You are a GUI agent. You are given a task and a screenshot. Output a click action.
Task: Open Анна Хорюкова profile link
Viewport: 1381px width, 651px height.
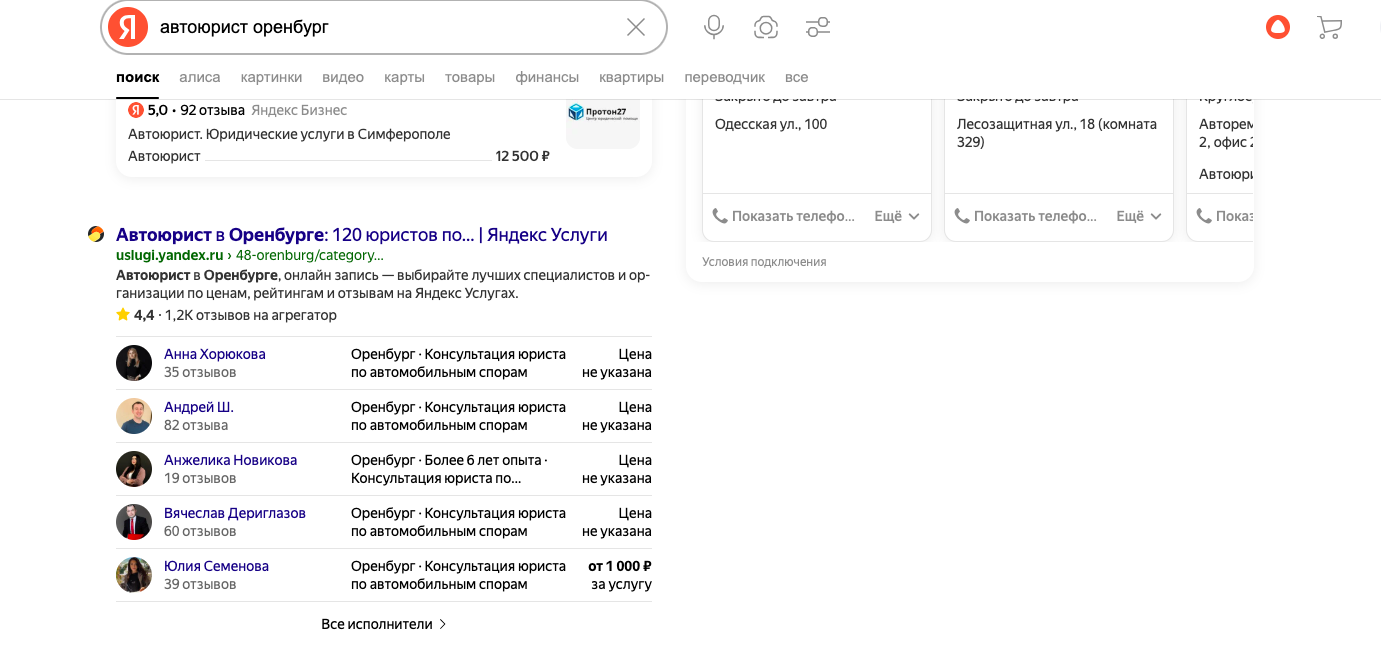(x=215, y=354)
